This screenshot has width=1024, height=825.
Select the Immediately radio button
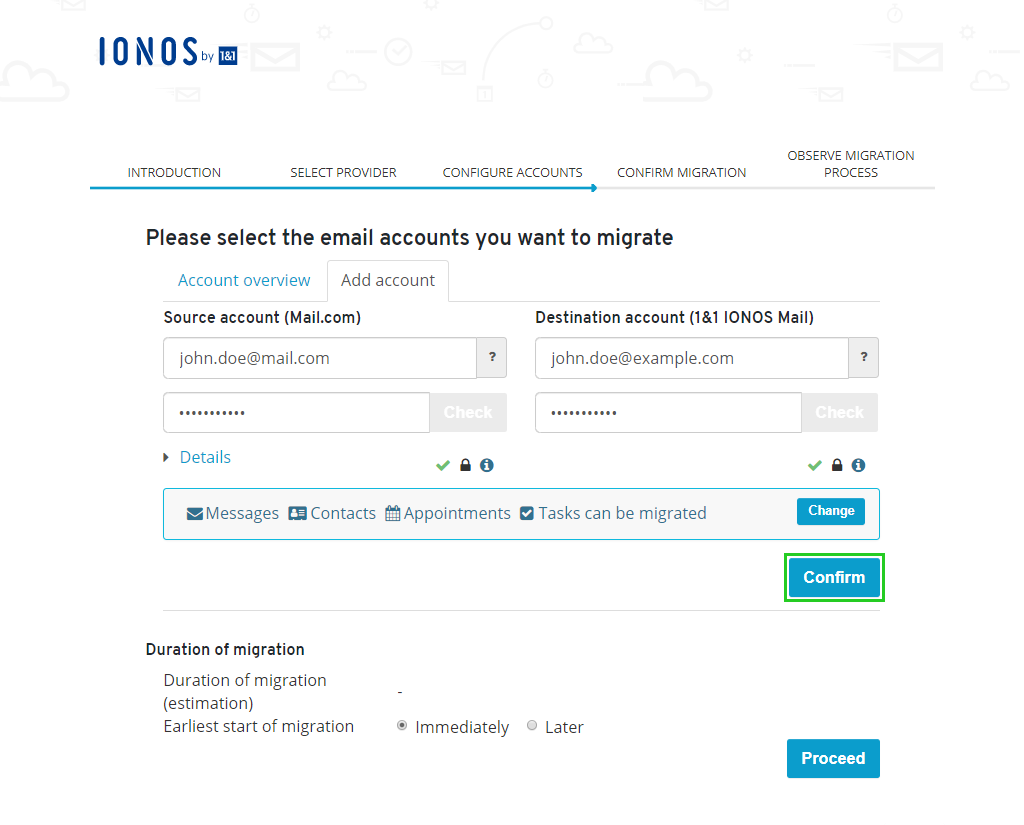pos(402,726)
